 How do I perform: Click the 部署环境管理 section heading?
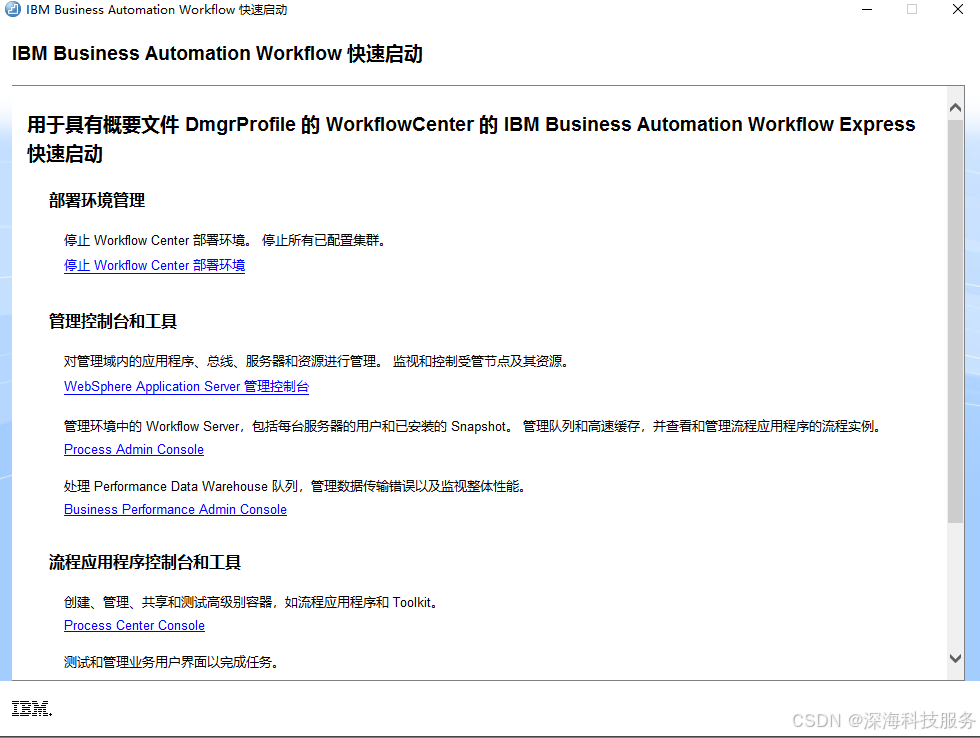97,201
